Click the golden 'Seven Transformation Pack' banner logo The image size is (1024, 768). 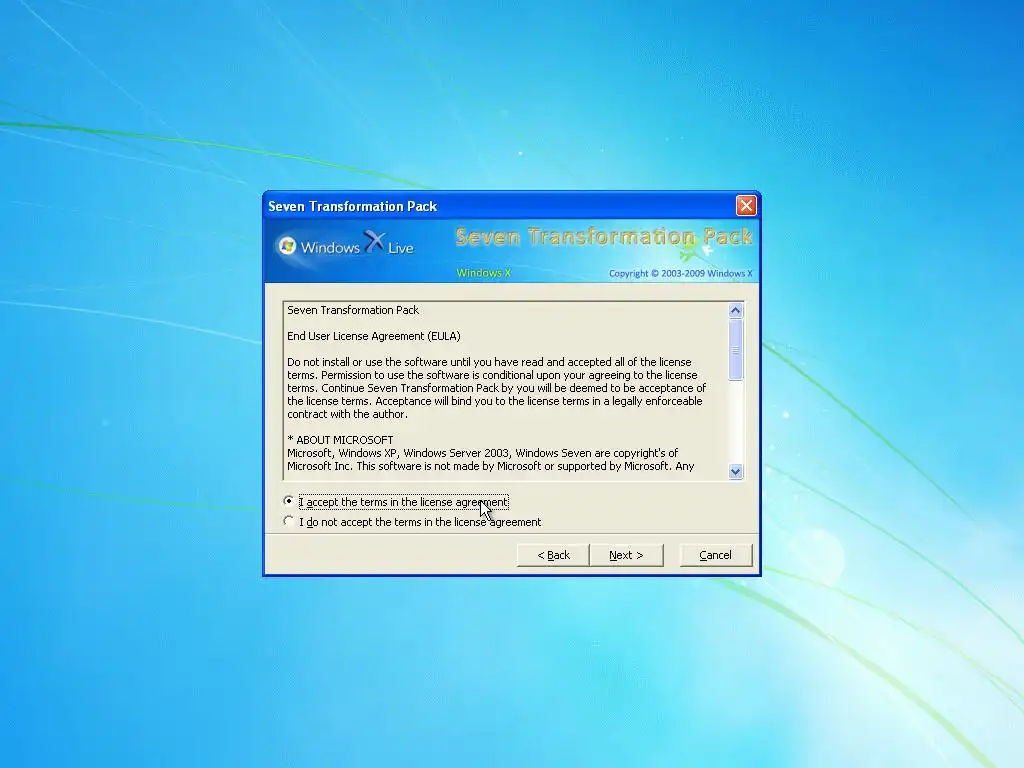tap(603, 236)
